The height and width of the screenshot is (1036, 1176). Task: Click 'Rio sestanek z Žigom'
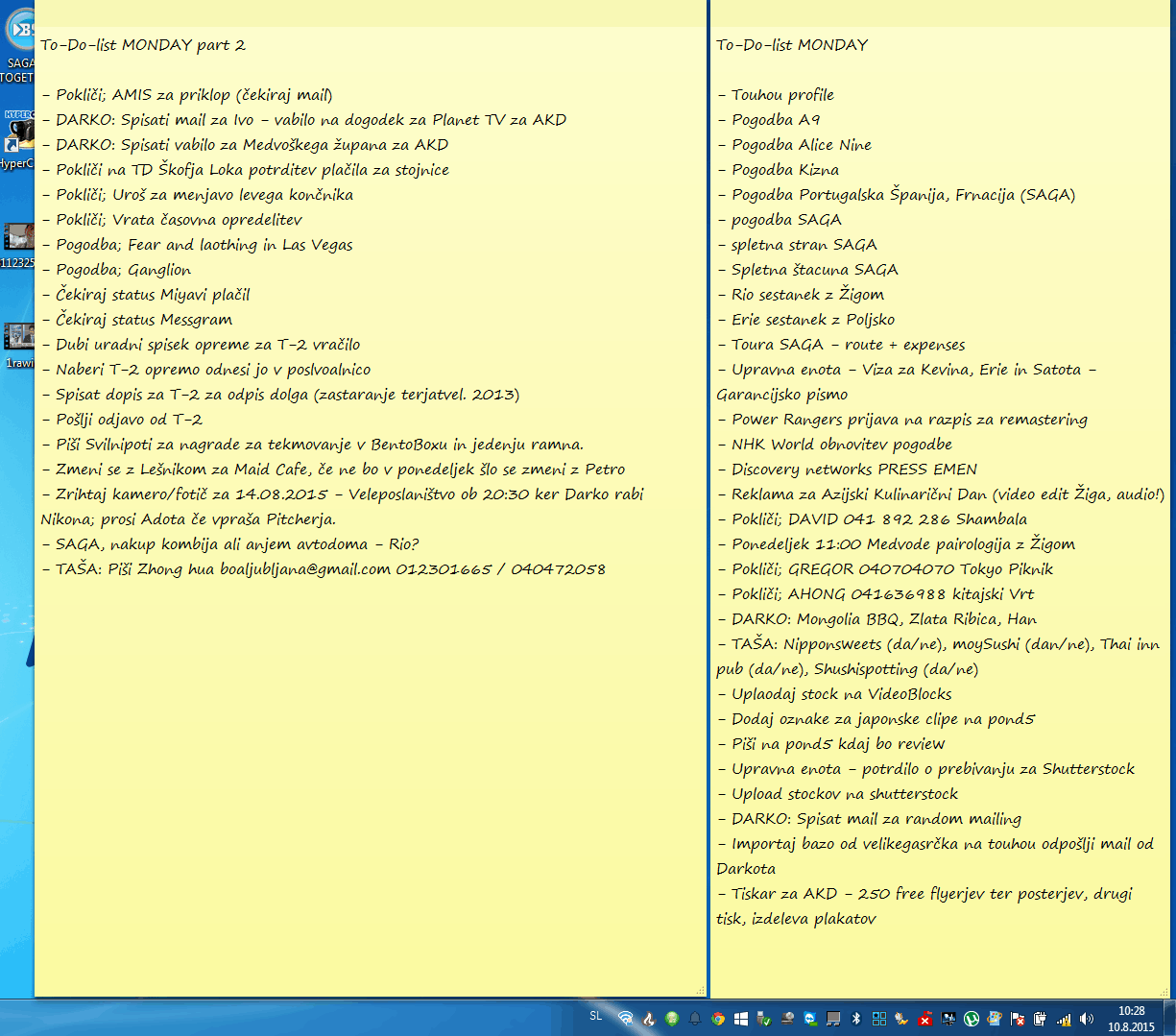(801, 295)
